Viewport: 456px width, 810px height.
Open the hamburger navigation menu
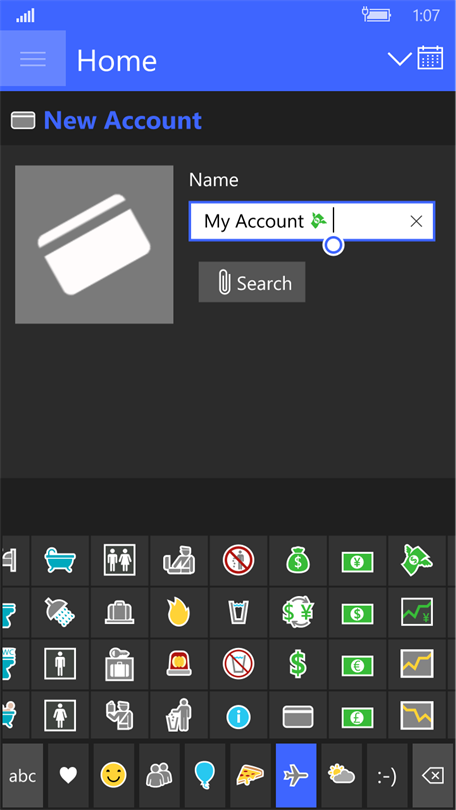pos(33,58)
